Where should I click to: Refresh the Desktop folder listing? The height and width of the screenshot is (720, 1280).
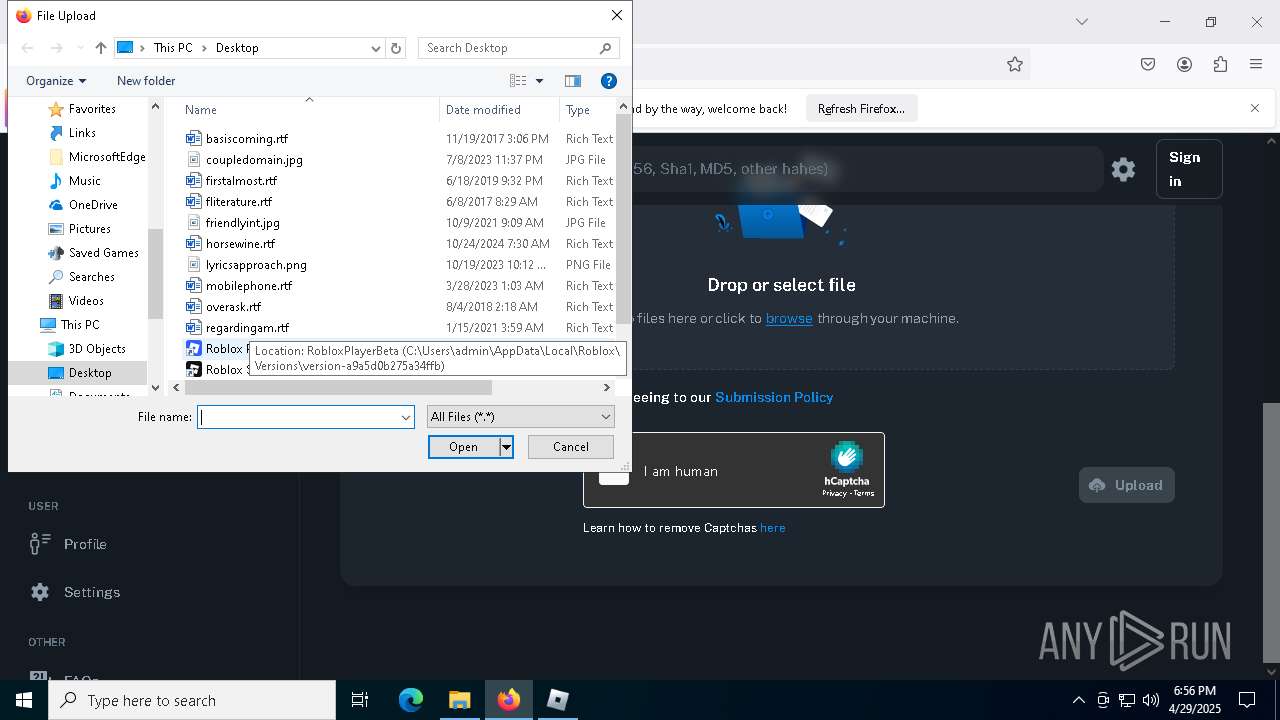tap(396, 48)
